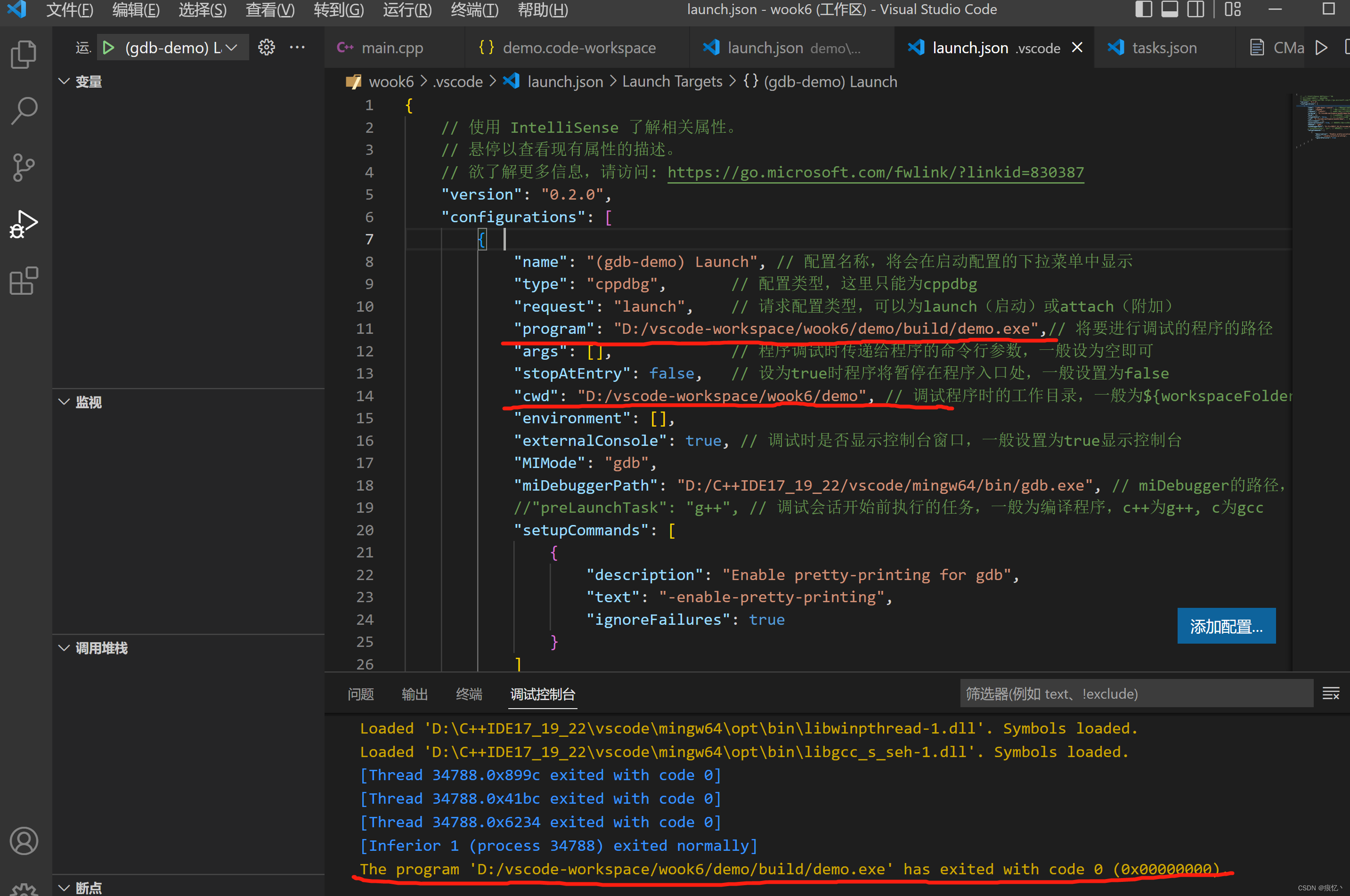This screenshot has width=1350, height=896.
Task: Click the debug view more actions ellipsis
Action: 297,48
